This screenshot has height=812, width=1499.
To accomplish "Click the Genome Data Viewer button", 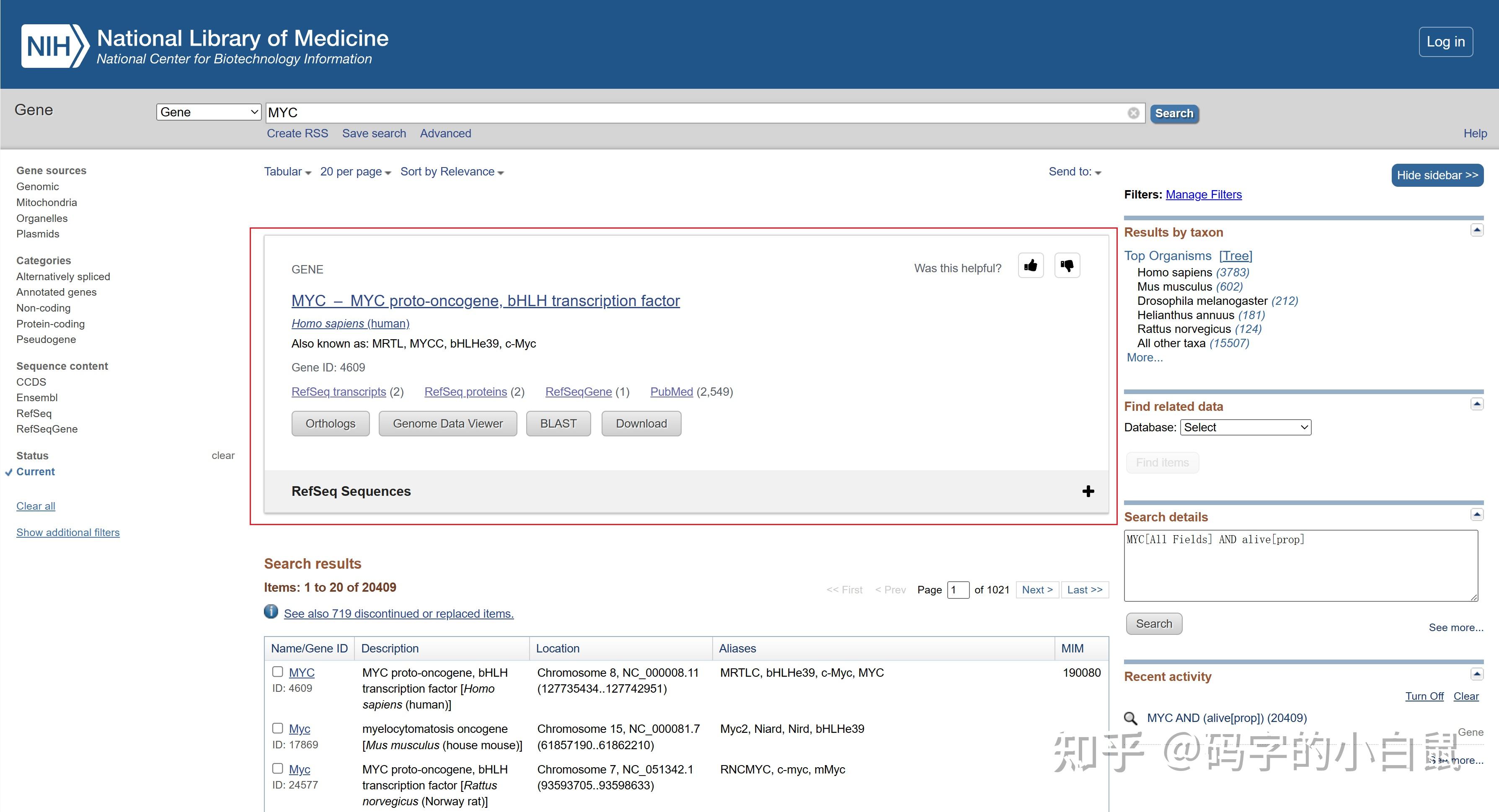I will 447,423.
